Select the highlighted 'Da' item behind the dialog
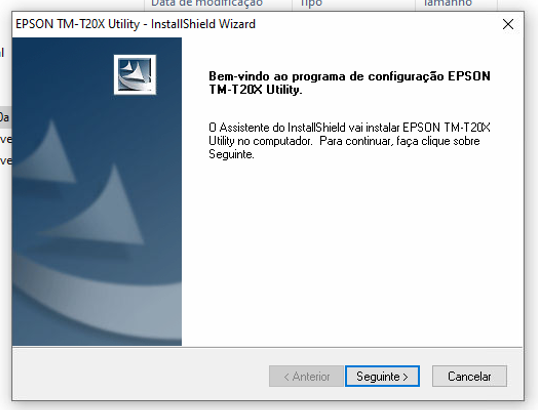The image size is (538, 410). pyautogui.click(x=5, y=117)
